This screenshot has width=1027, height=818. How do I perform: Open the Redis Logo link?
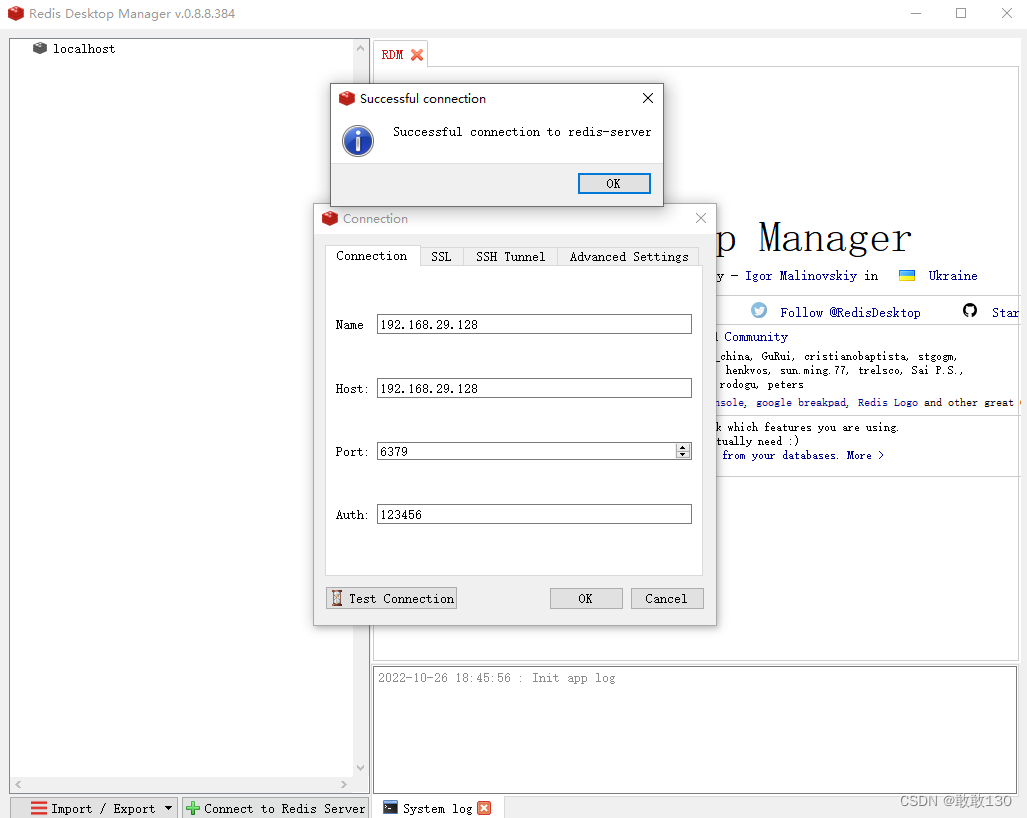tap(887, 403)
